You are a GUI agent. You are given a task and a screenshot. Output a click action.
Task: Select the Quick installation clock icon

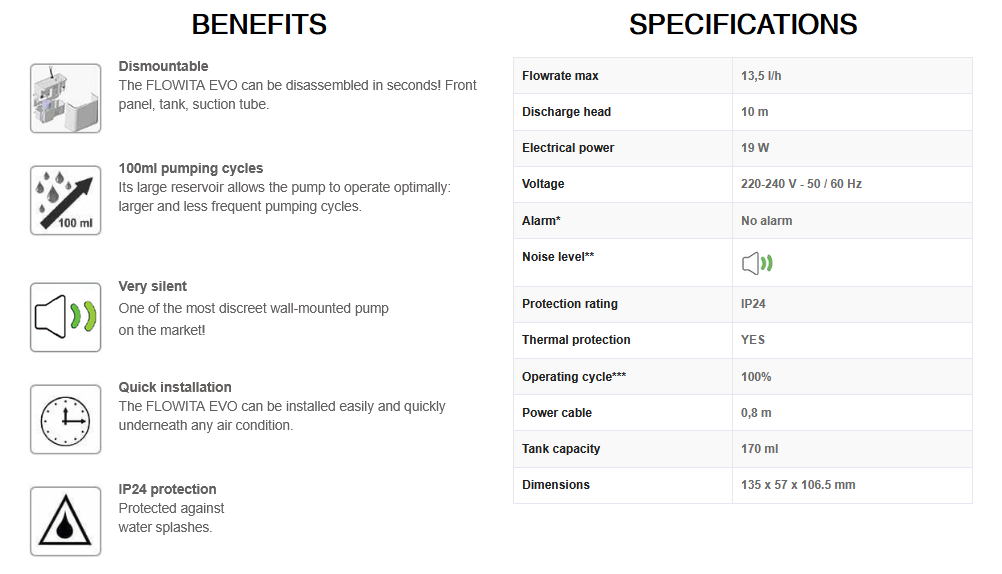coord(65,419)
